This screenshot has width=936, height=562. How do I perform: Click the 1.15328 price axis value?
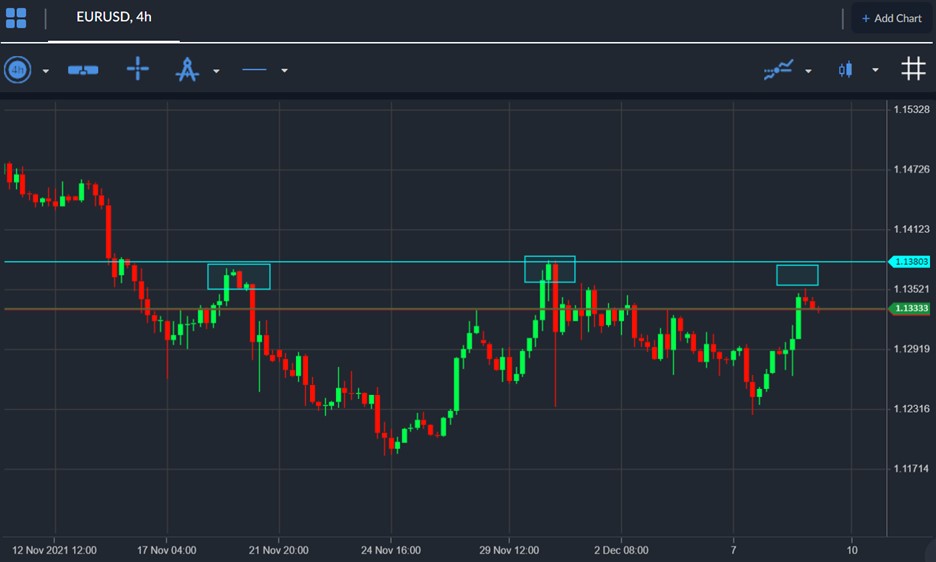(x=912, y=109)
